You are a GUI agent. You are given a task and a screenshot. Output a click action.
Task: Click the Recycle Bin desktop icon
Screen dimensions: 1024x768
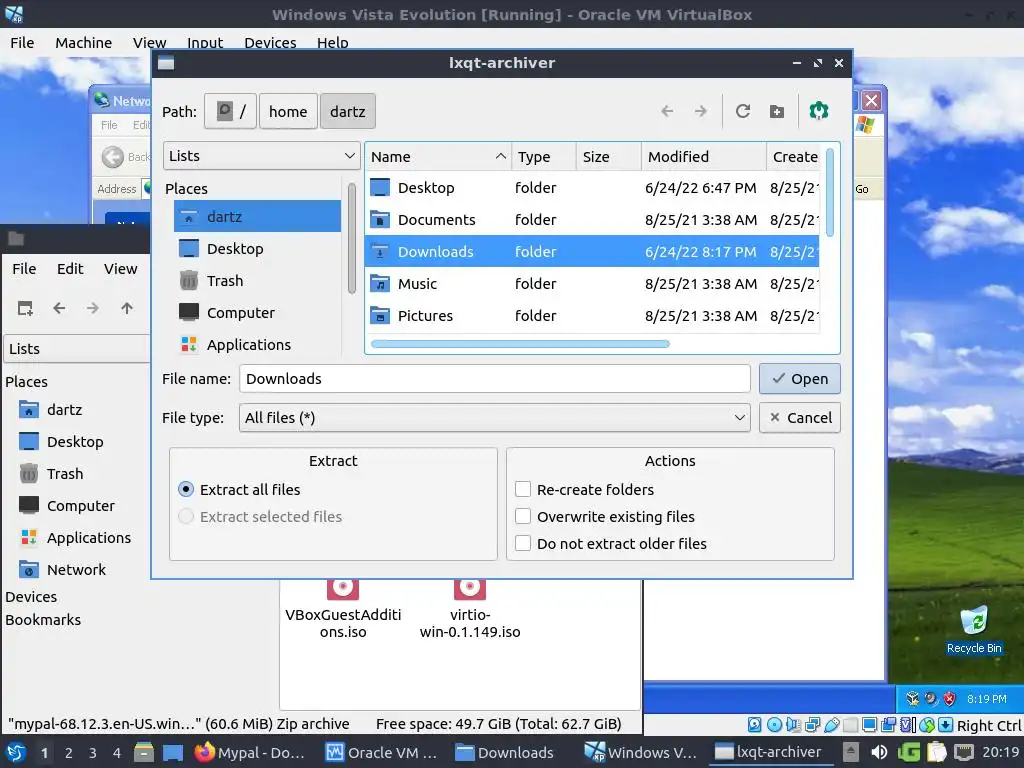pyautogui.click(x=974, y=630)
